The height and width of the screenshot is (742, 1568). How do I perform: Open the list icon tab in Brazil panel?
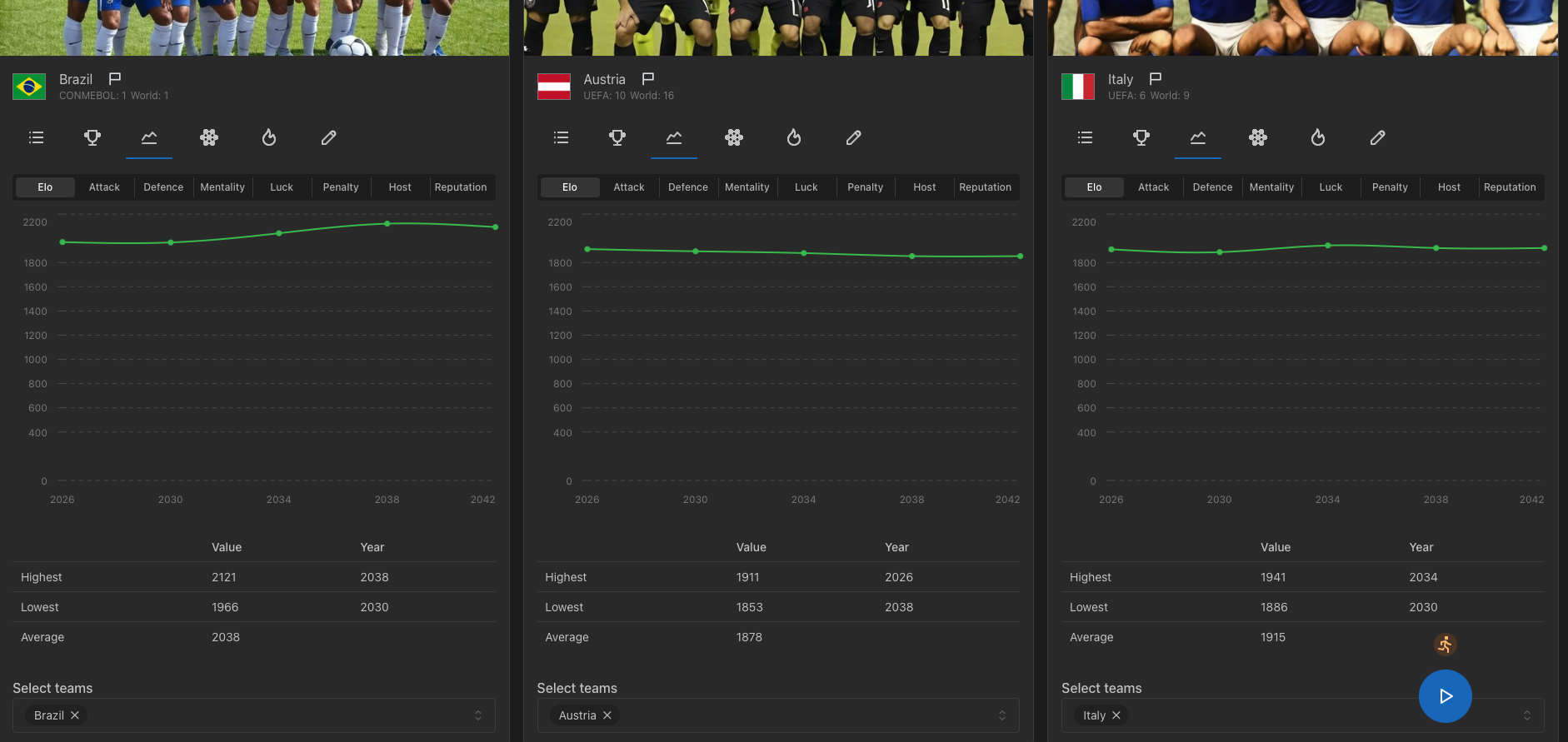click(36, 137)
